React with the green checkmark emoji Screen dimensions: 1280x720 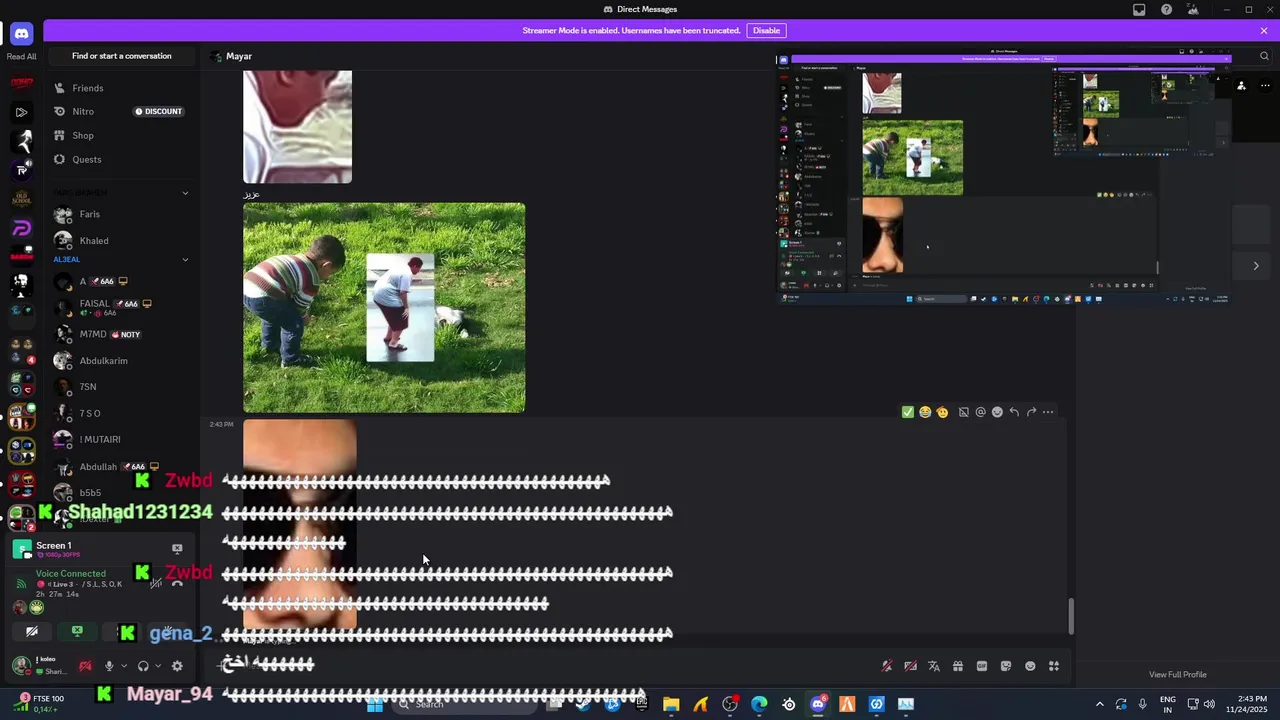coord(908,412)
